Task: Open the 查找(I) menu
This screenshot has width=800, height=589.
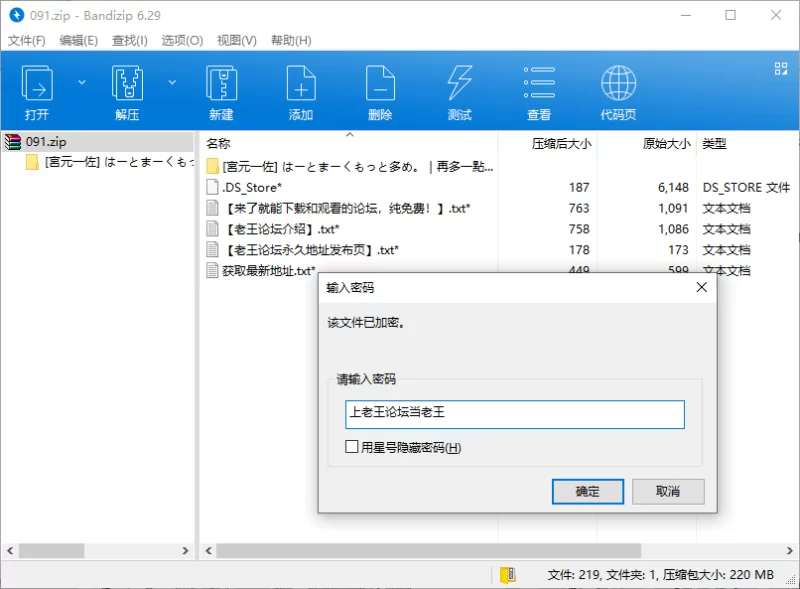Action: pos(130,40)
